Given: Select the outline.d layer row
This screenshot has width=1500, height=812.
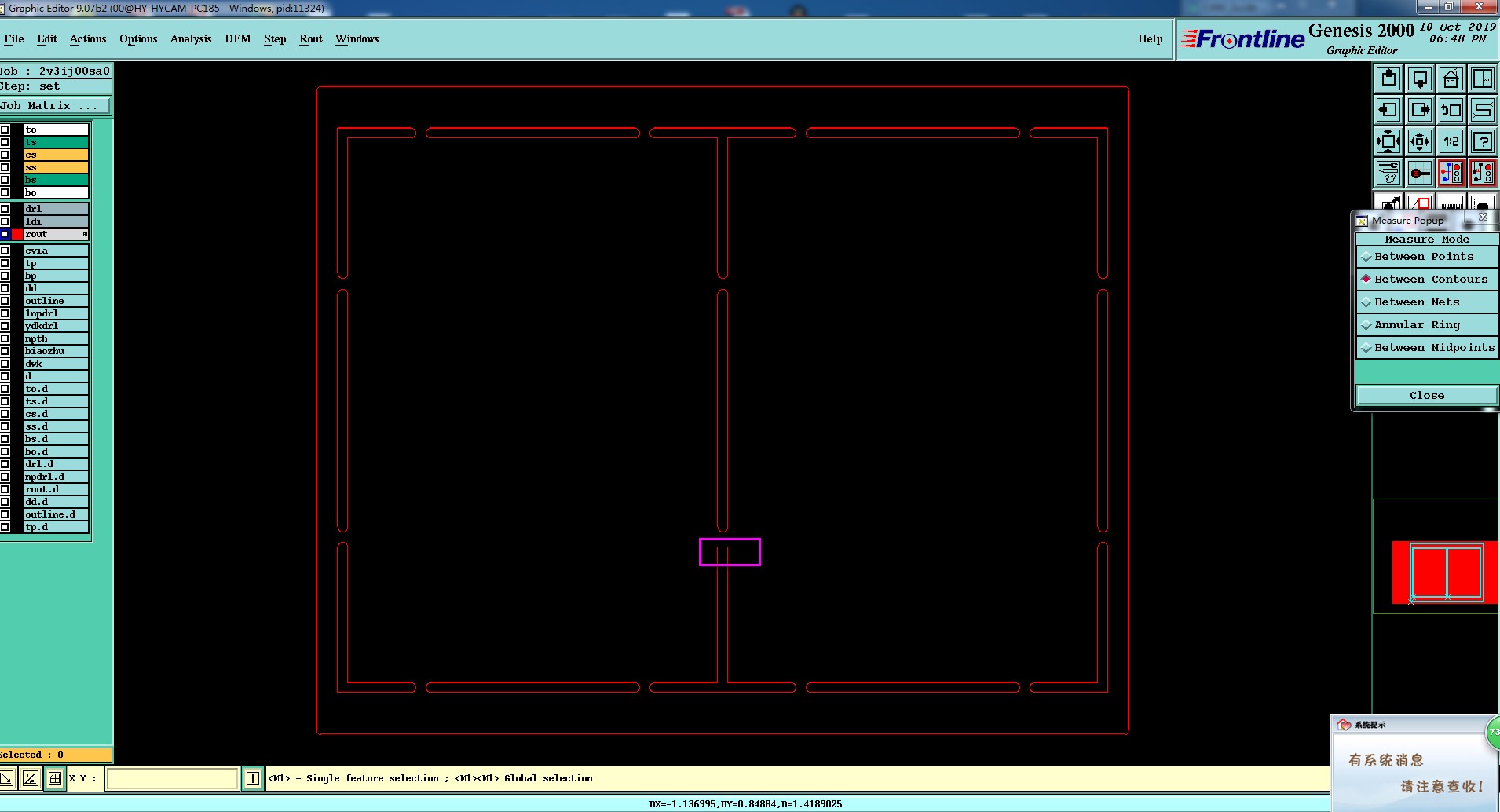Looking at the screenshot, I should pyautogui.click(x=56, y=514).
